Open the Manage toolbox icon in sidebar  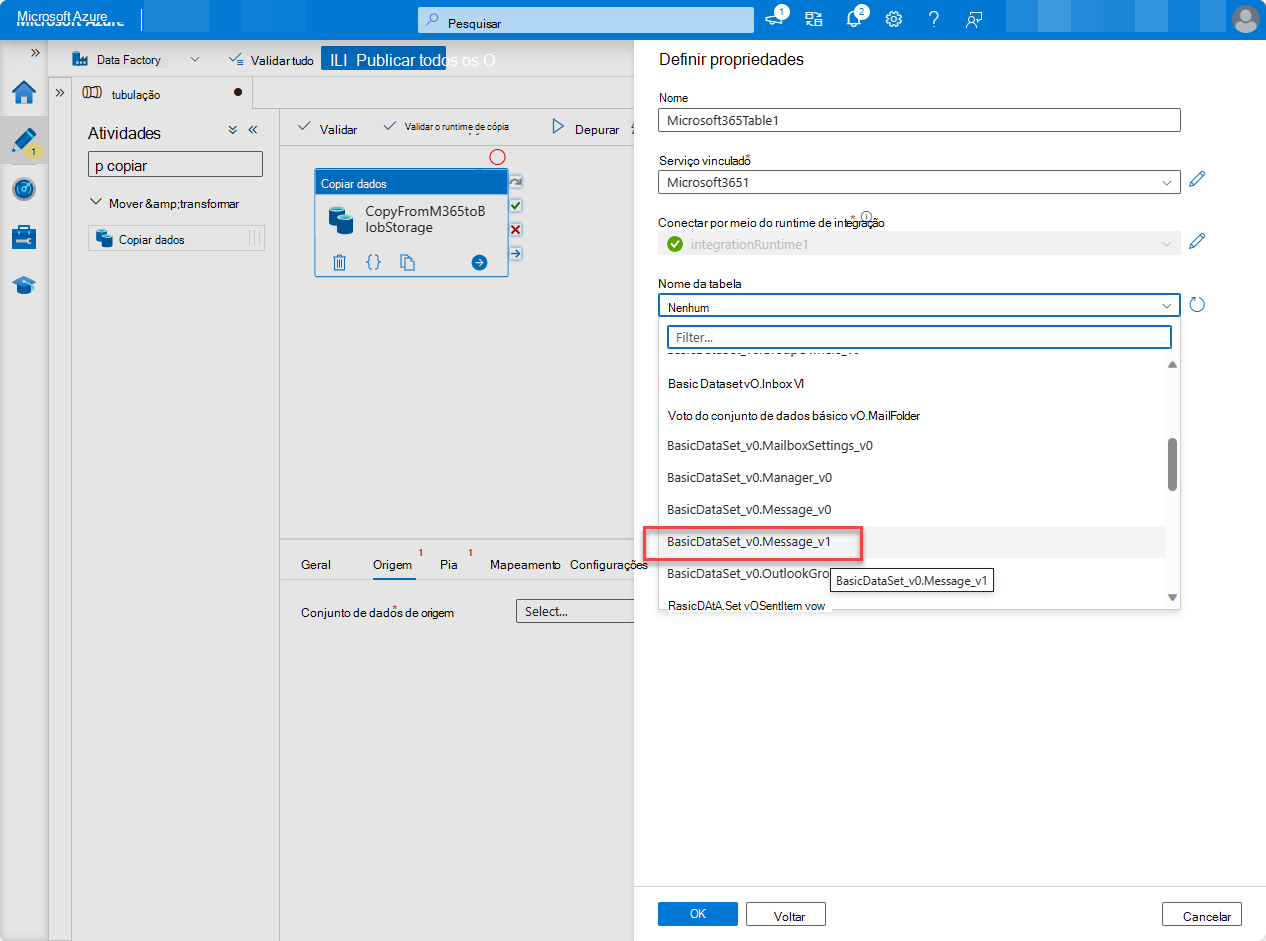point(23,236)
